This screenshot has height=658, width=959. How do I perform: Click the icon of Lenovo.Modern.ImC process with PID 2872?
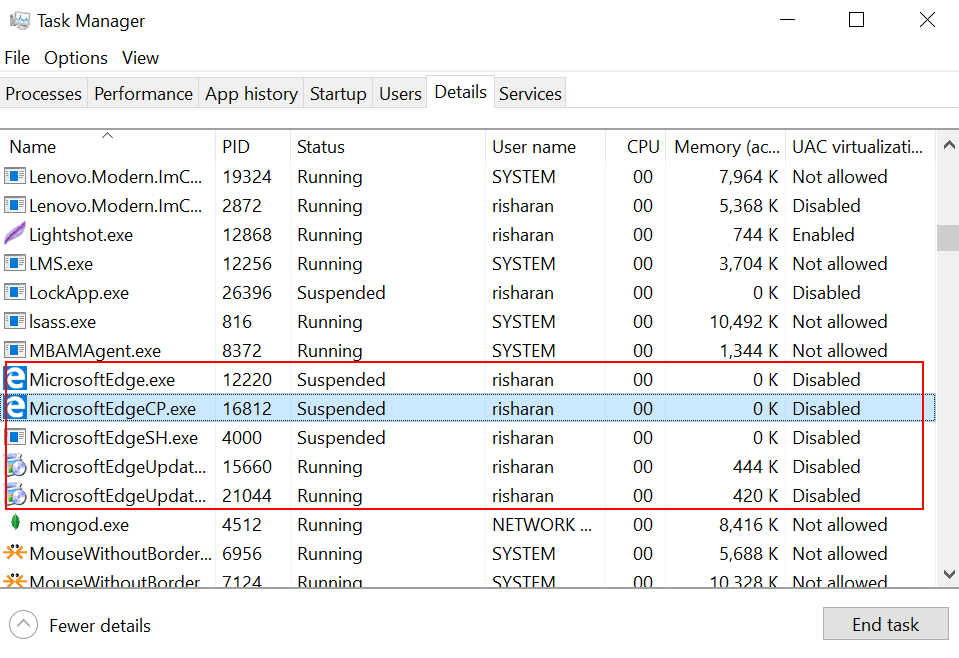[15, 205]
